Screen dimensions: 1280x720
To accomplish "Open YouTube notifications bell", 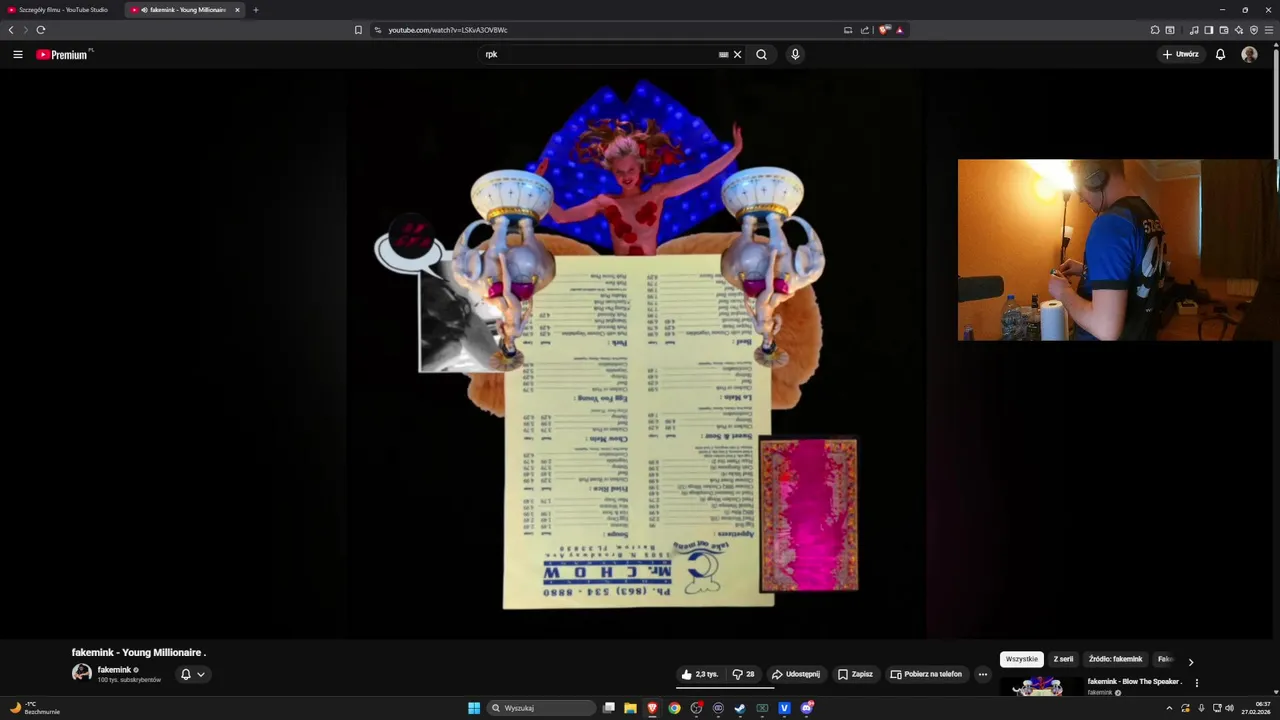I will point(1220,55).
